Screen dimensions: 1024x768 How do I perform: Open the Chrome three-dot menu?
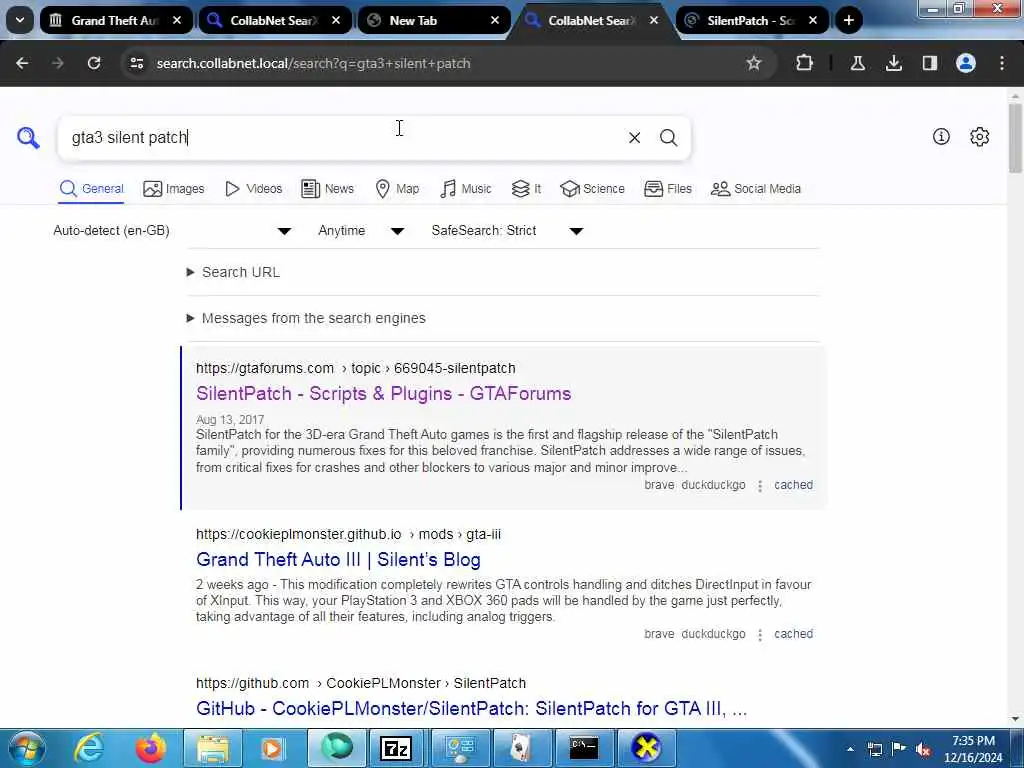(x=1002, y=63)
